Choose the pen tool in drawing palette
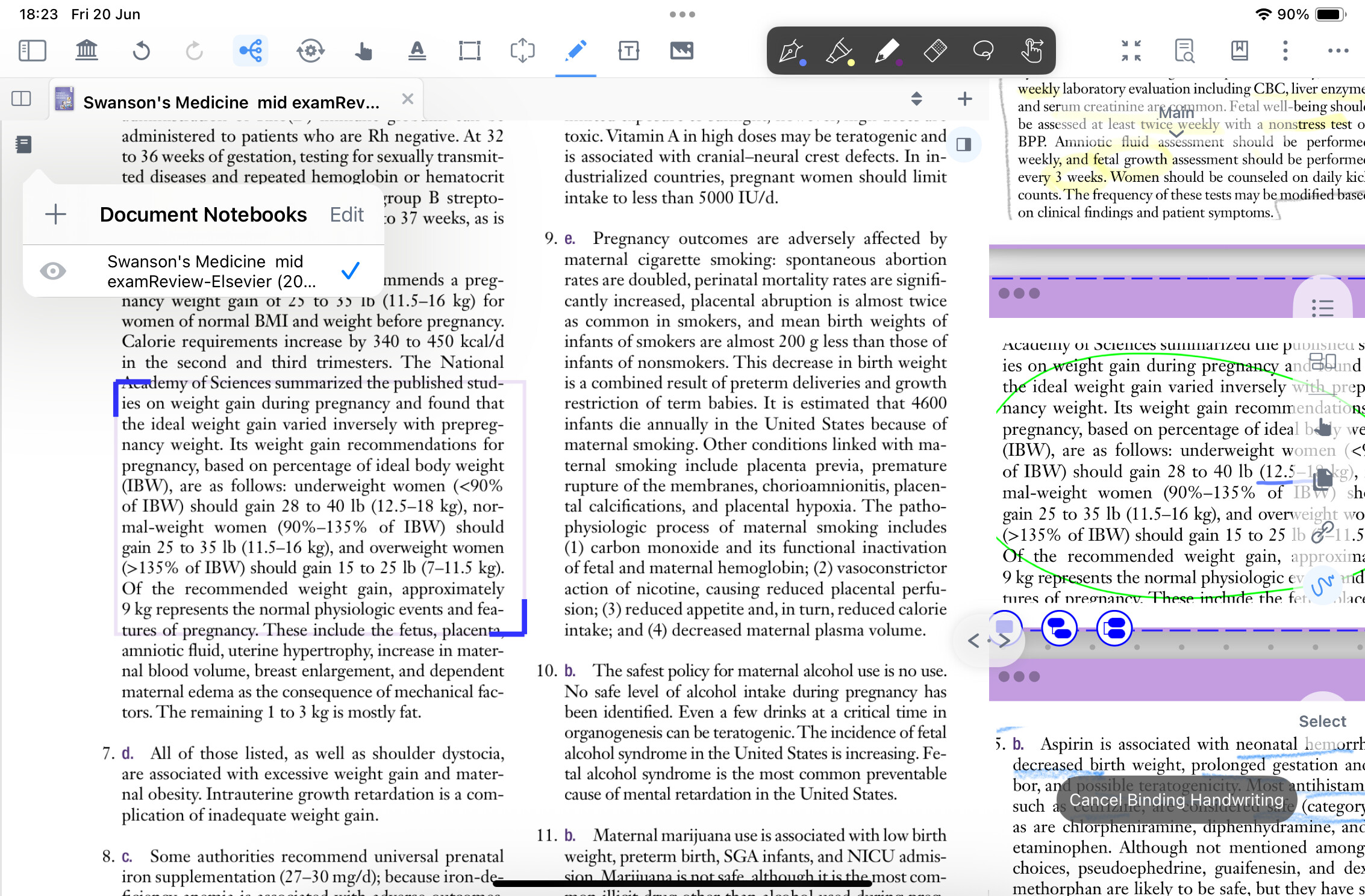The height and width of the screenshot is (896, 1365). 791,51
